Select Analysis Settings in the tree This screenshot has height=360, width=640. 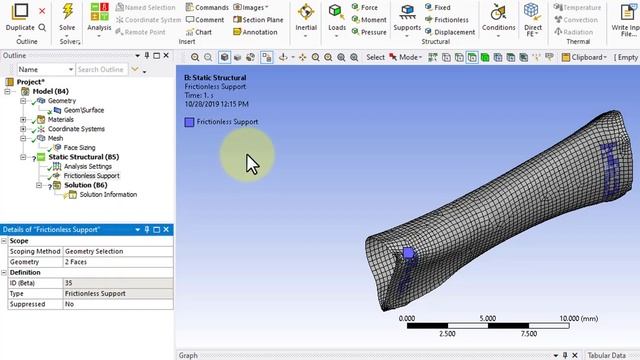[87, 167]
